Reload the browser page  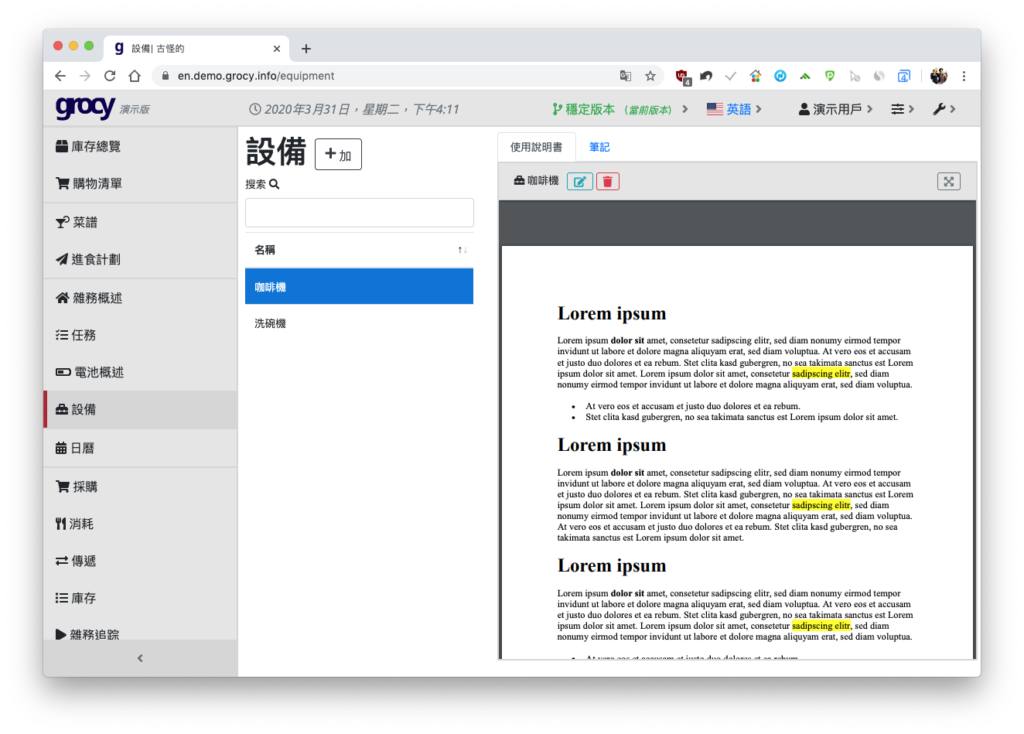coord(110,76)
